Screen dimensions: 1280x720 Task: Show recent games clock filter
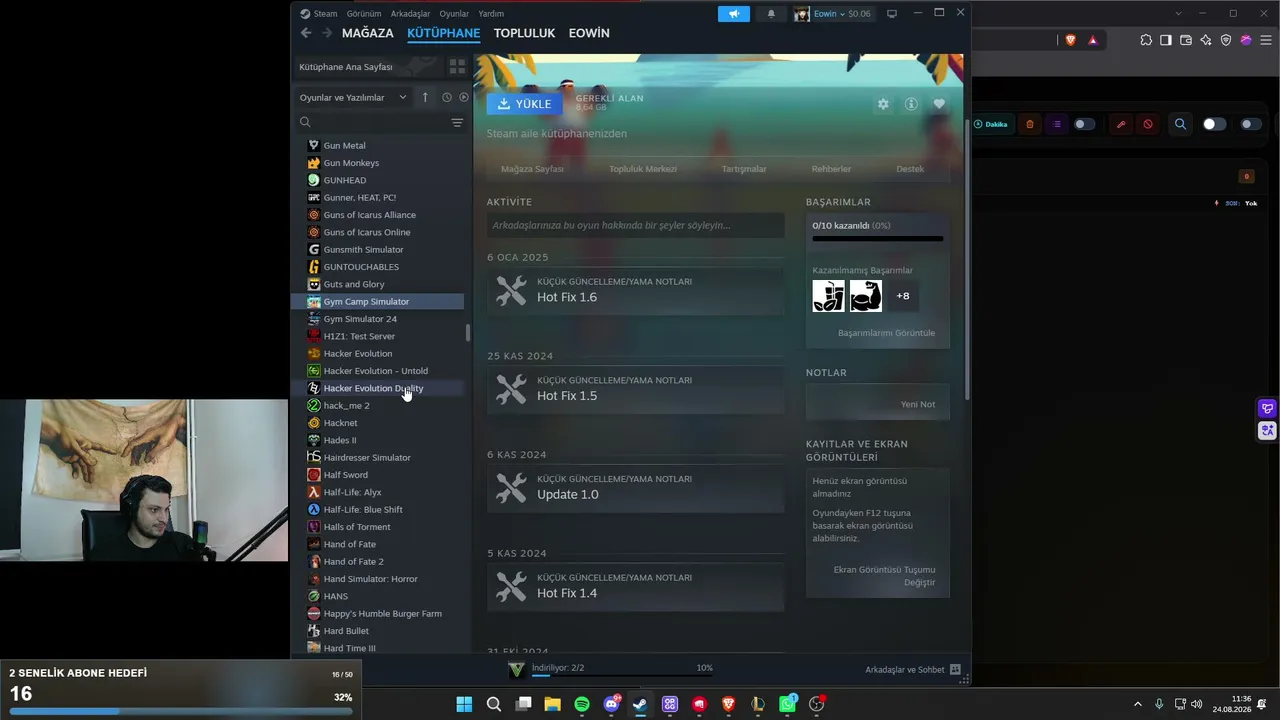coord(447,97)
